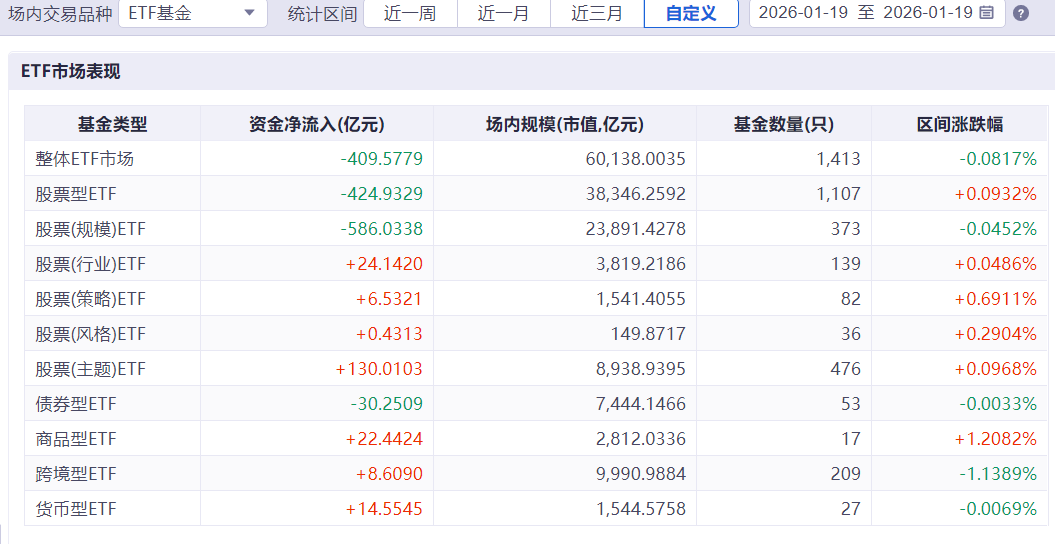Screen dimensions: 1055x544
Task: Click net inflow value +24.1420
Action: [384, 264]
